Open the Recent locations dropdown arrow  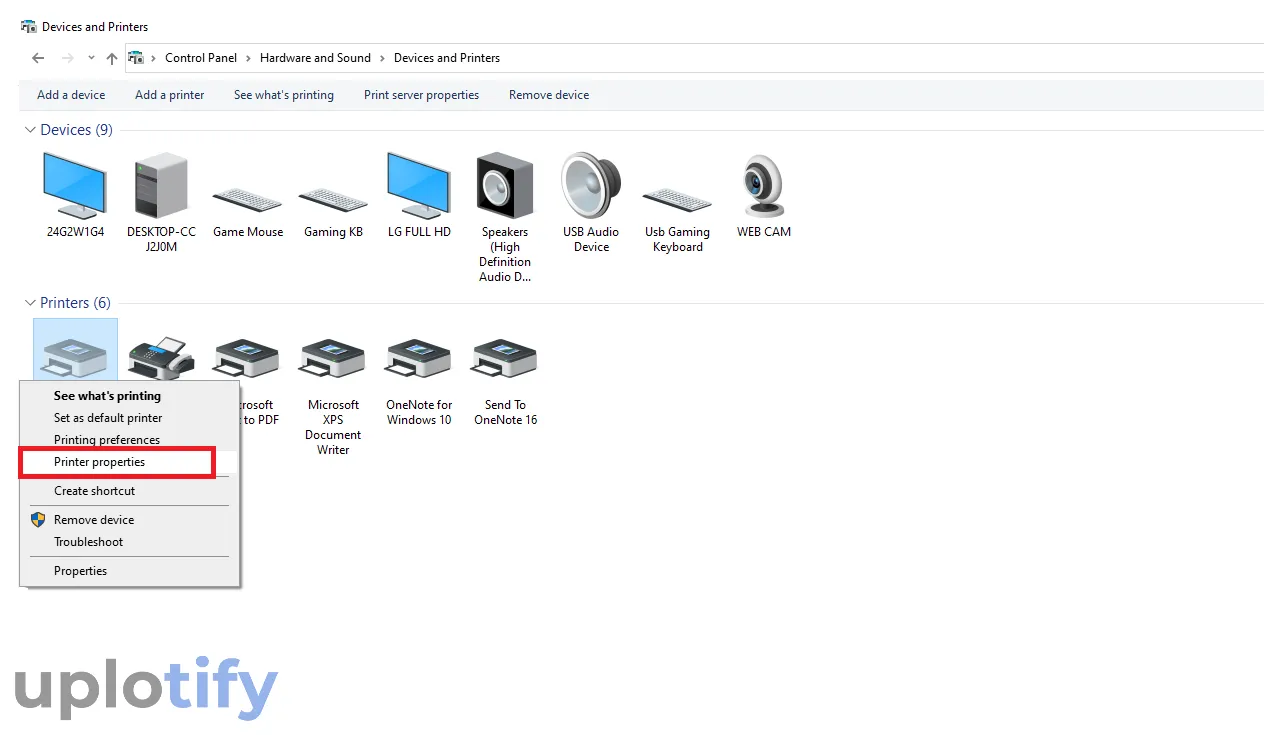pos(91,58)
